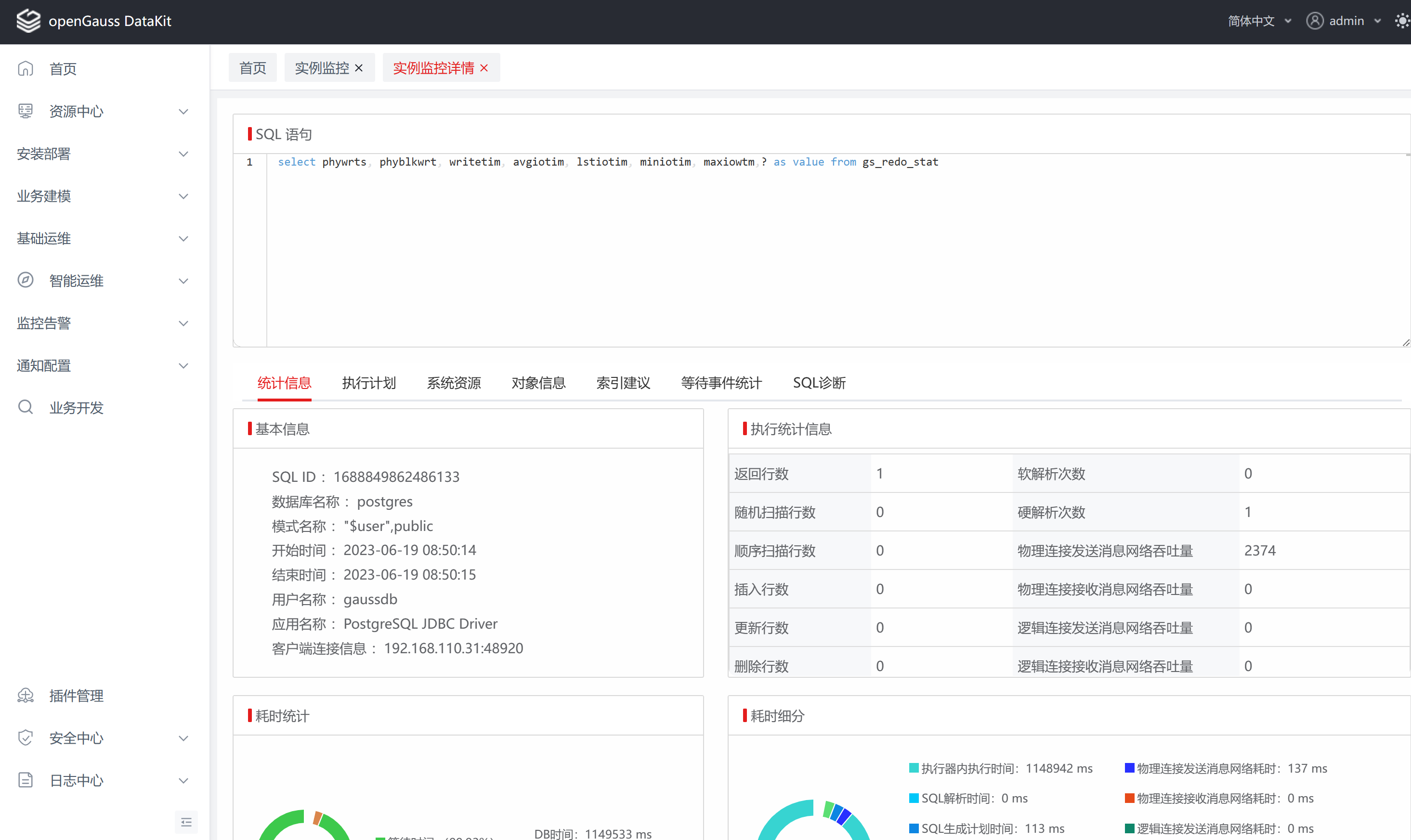The image size is (1411, 840).
Task: Click the openGauss DataKit logo icon
Action: click(x=28, y=21)
